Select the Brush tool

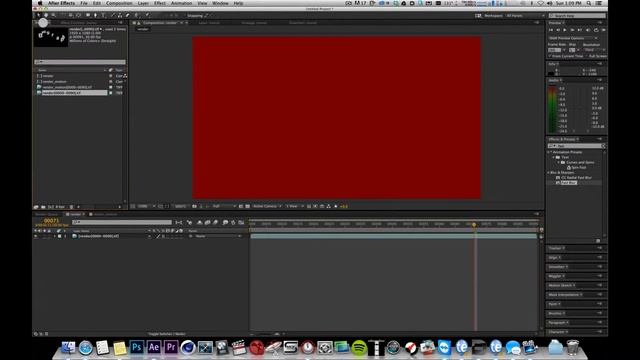tap(113, 16)
